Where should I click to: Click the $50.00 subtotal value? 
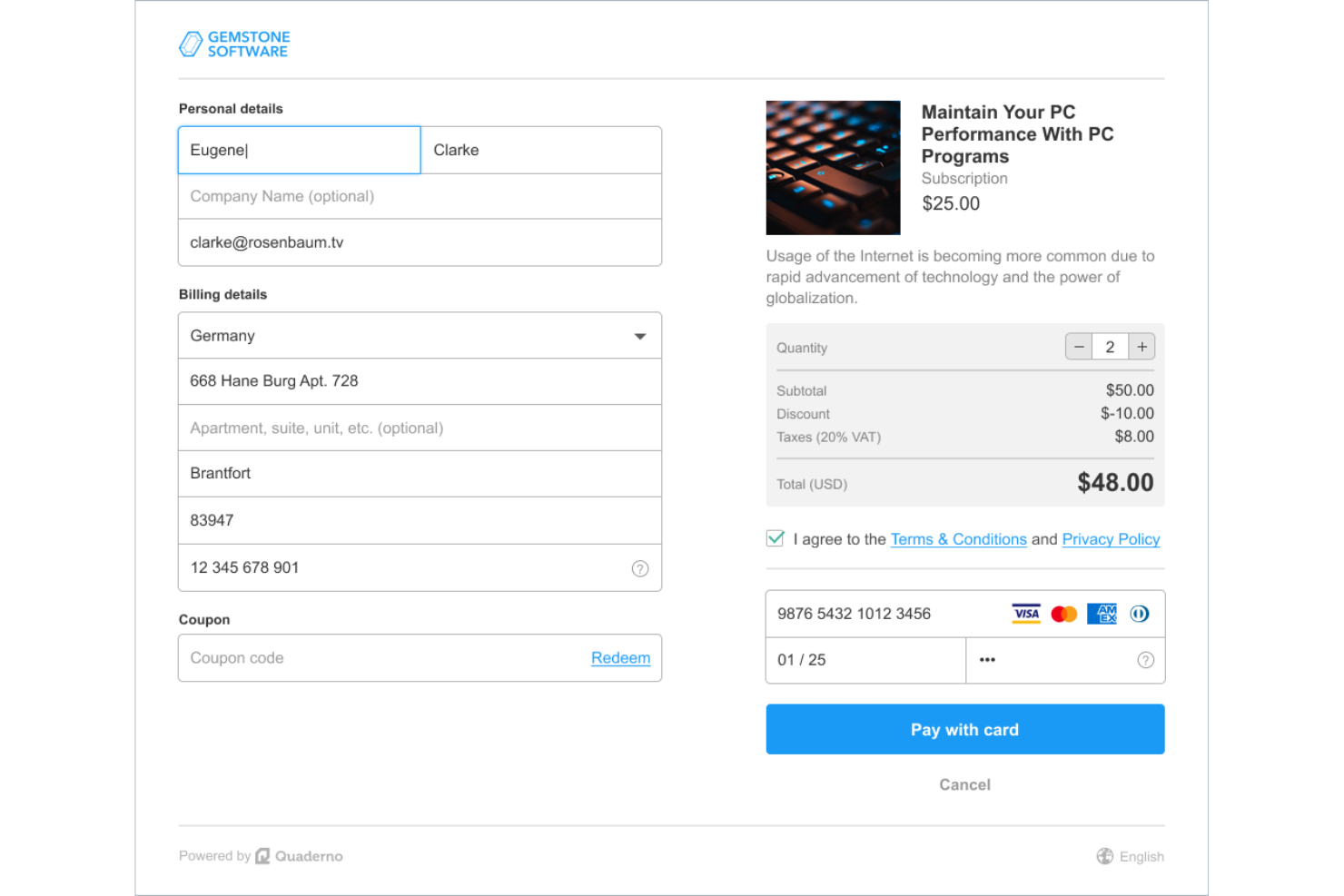(x=1130, y=390)
